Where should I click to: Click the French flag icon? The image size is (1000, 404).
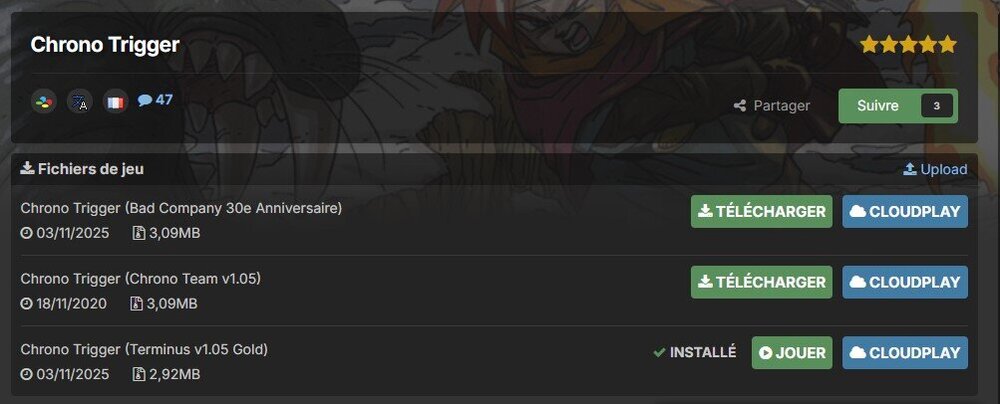[x=115, y=101]
